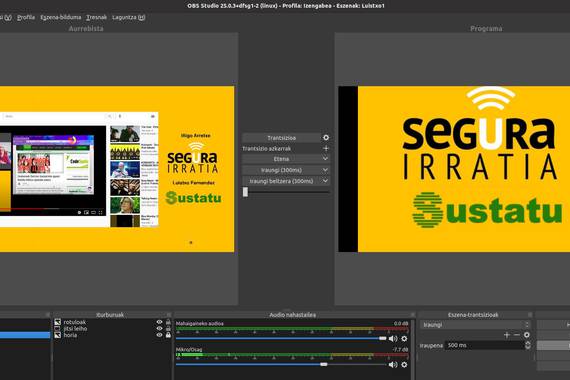Screen dimensions: 570x380
Task: Add scene transition with plus icon
Action: (x=507, y=335)
